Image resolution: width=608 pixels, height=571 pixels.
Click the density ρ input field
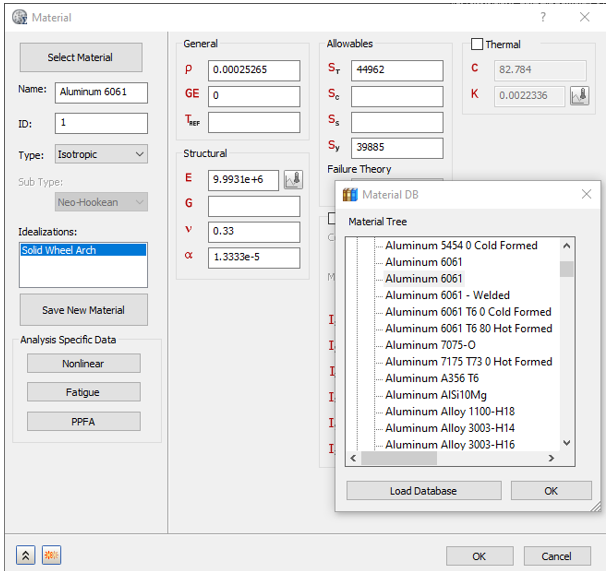254,71
